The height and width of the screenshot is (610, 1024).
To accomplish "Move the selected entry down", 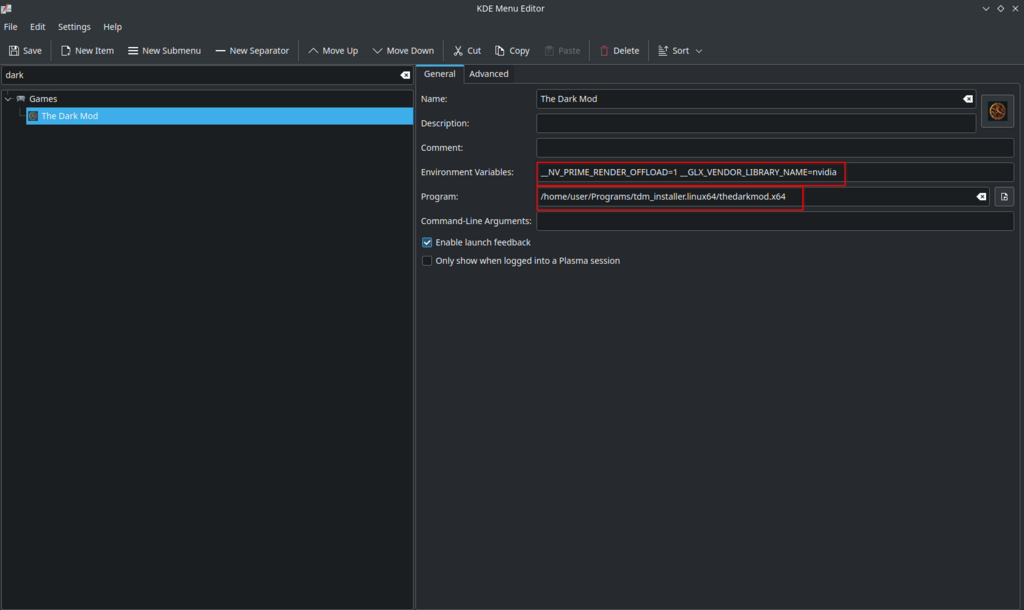I will pyautogui.click(x=403, y=50).
